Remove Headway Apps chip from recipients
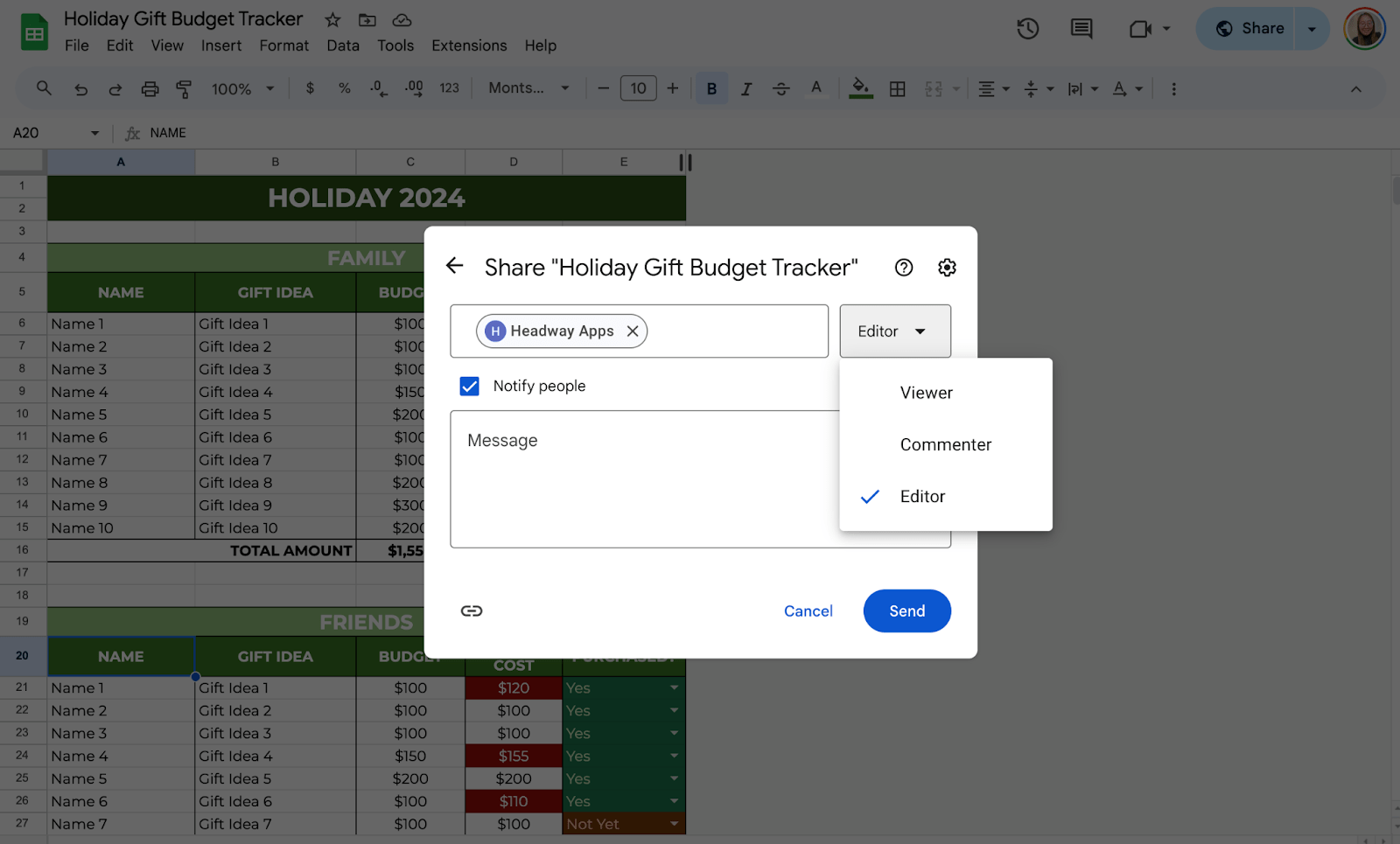This screenshot has width=1400, height=844. [x=633, y=331]
